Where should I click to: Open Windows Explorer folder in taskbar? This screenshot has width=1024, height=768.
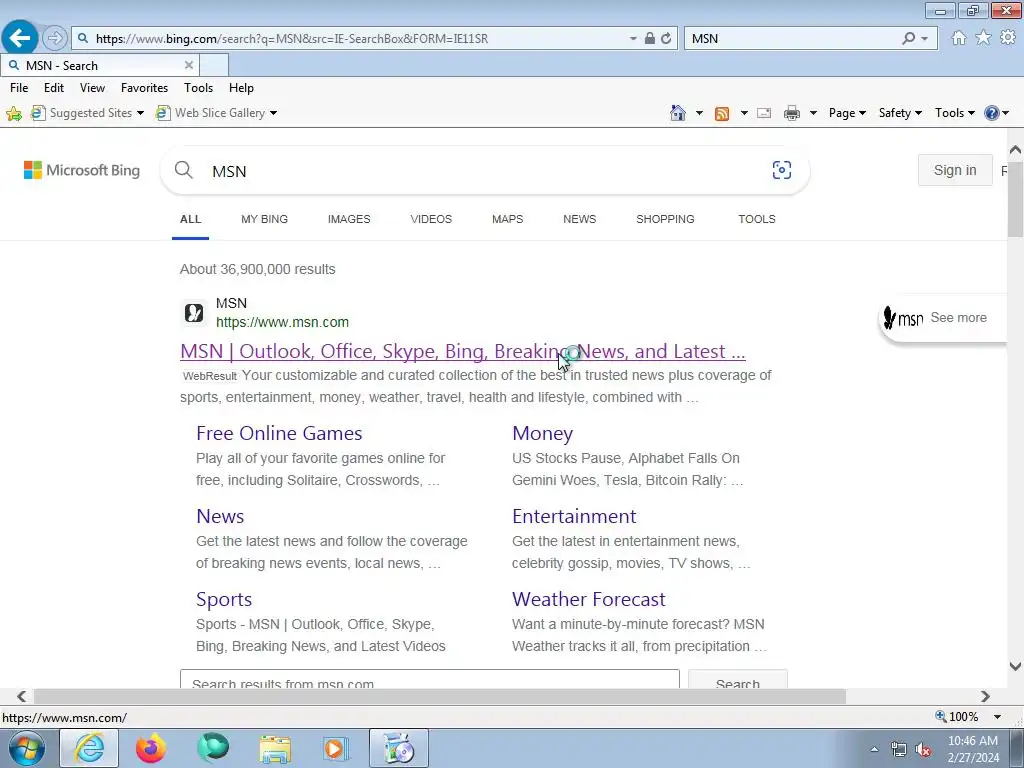click(x=275, y=748)
